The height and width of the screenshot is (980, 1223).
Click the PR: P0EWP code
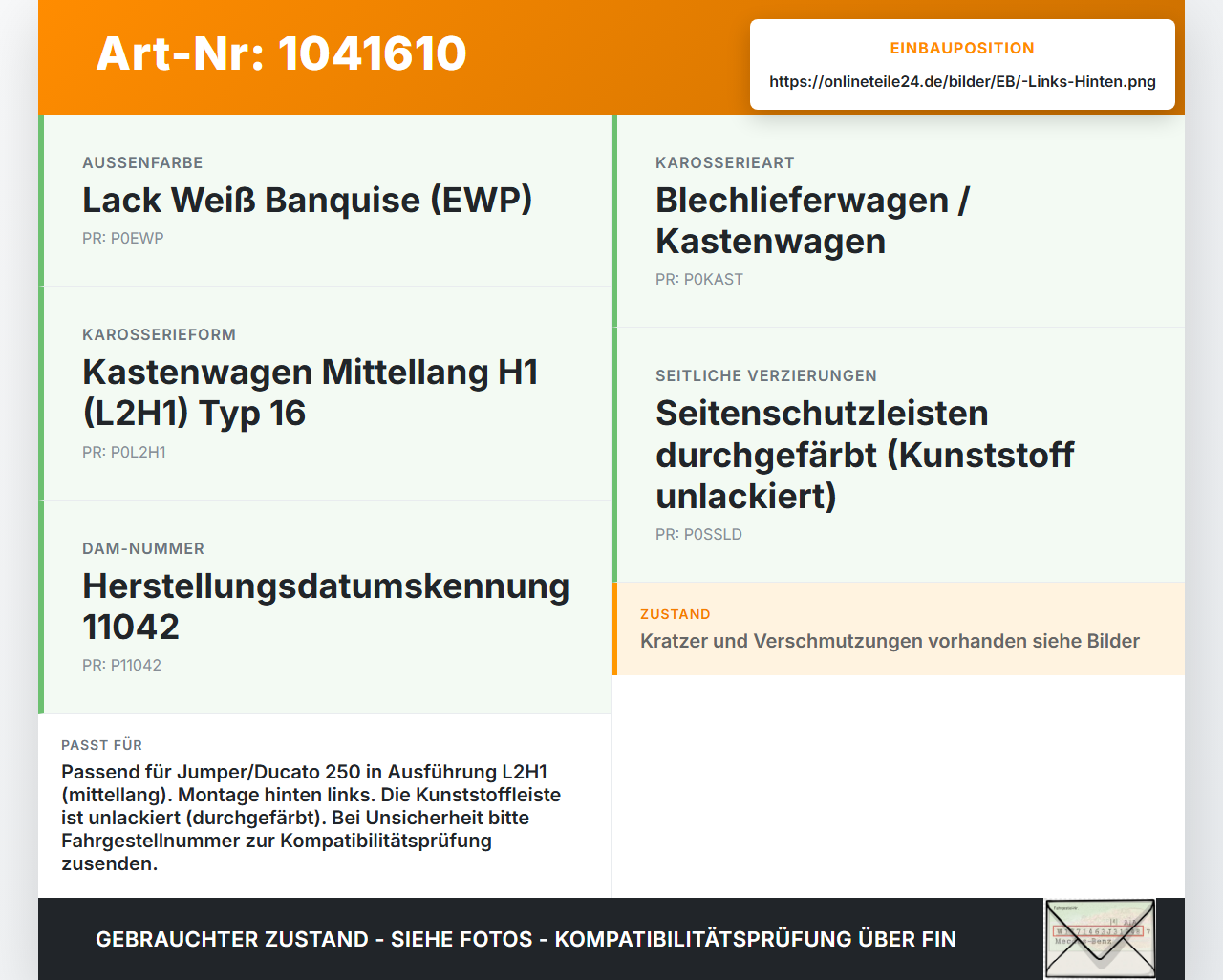pos(123,238)
